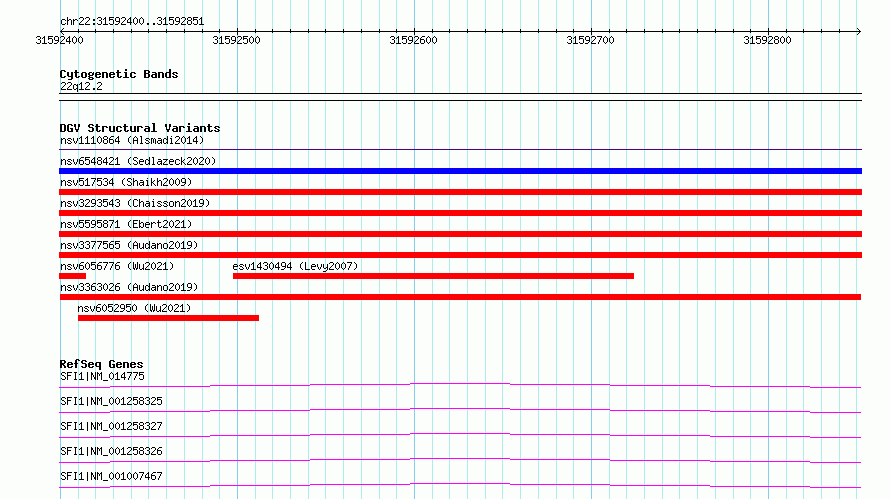Viewport: 890px width, 499px height.
Task: Open variant nsv6548421 (Sedlazeck2020) label
Action: (138, 161)
